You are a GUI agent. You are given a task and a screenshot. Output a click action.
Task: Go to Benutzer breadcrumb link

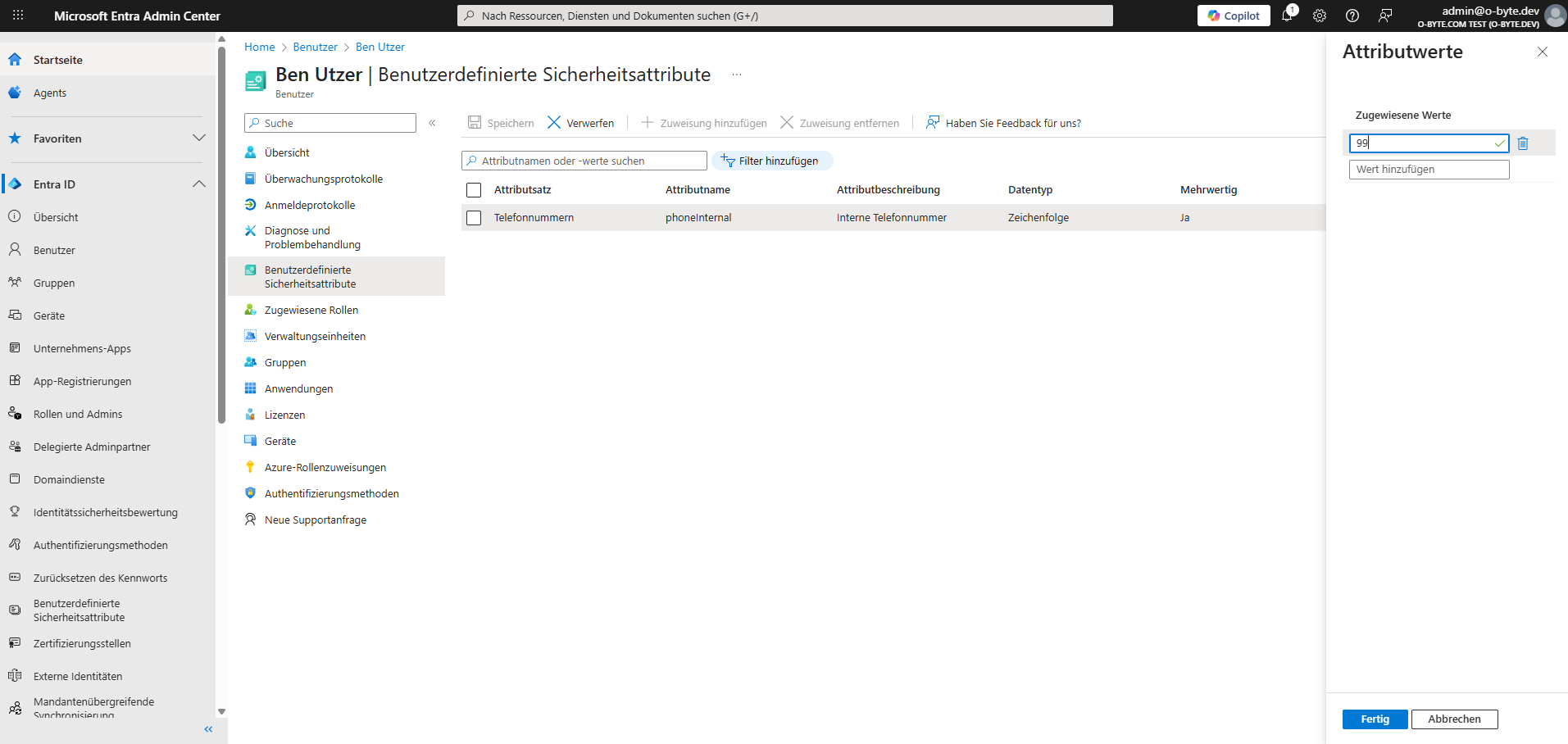point(315,48)
